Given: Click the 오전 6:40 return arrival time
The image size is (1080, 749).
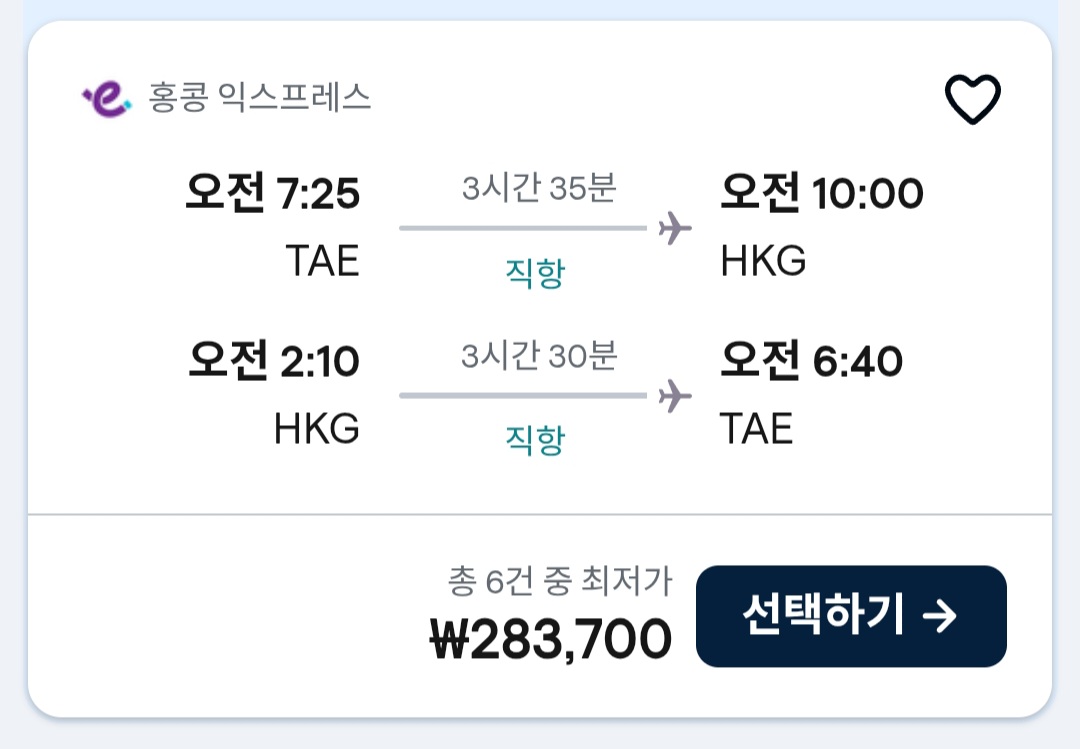Looking at the screenshot, I should click(x=811, y=361).
